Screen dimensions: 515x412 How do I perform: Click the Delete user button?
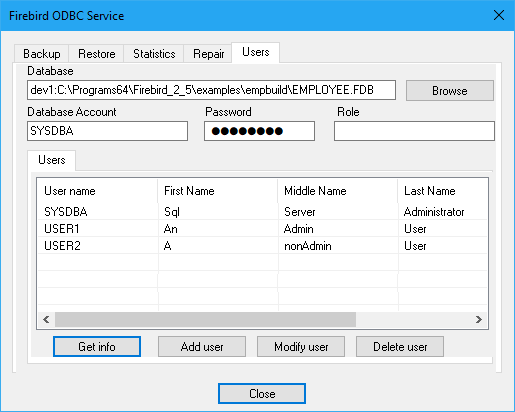coord(400,347)
